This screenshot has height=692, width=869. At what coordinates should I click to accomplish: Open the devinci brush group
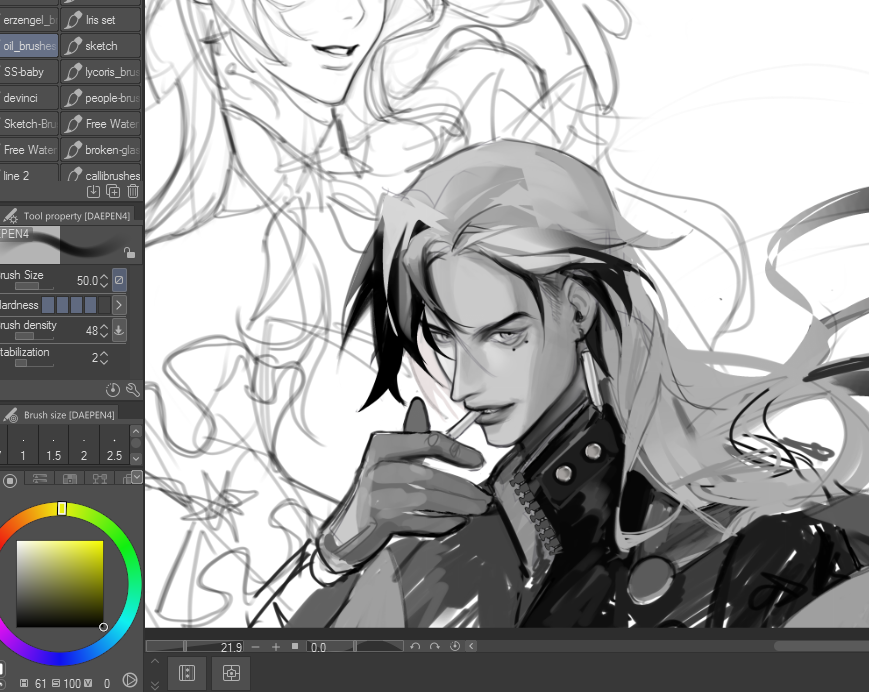pos(29,98)
